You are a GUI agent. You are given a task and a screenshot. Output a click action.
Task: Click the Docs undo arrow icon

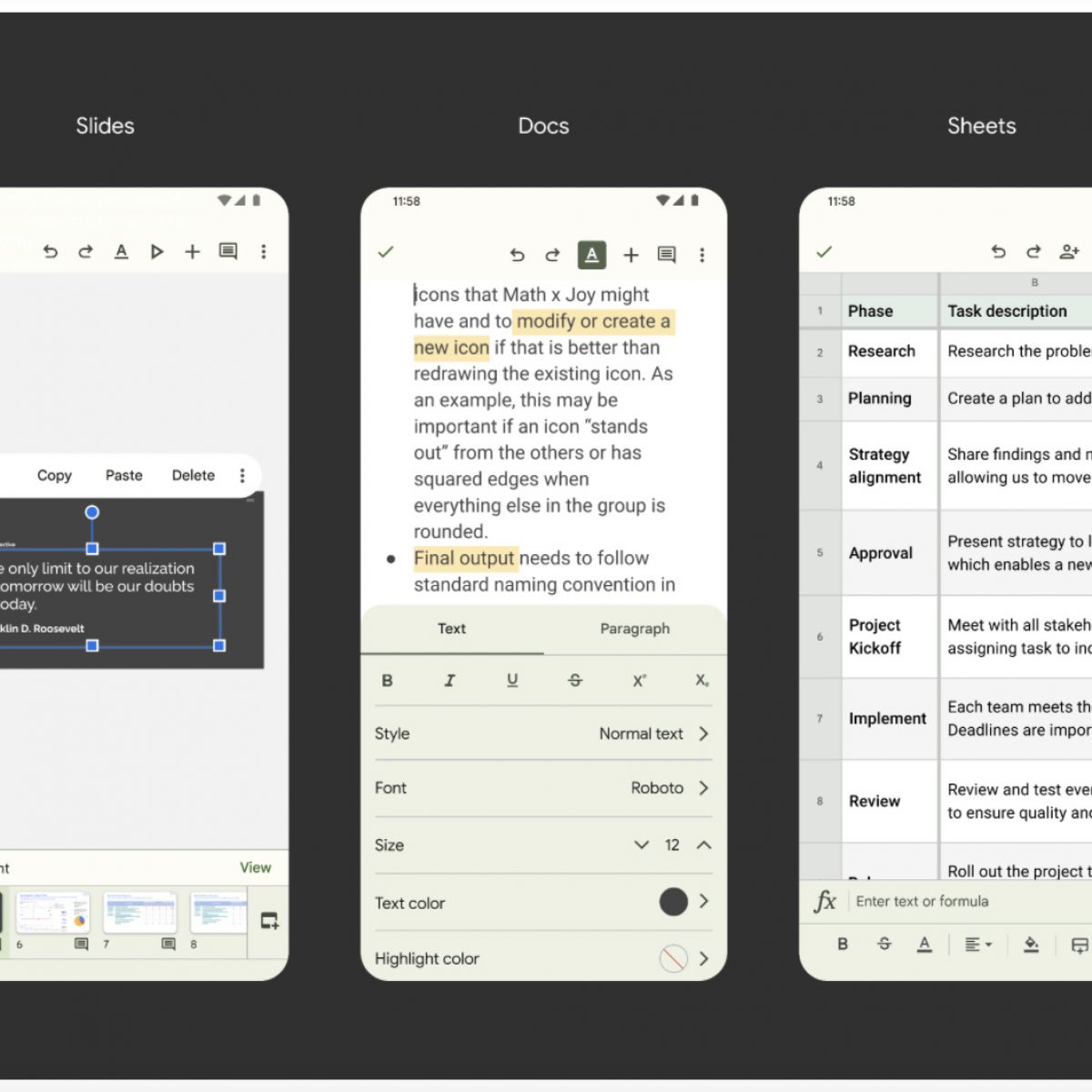click(517, 255)
